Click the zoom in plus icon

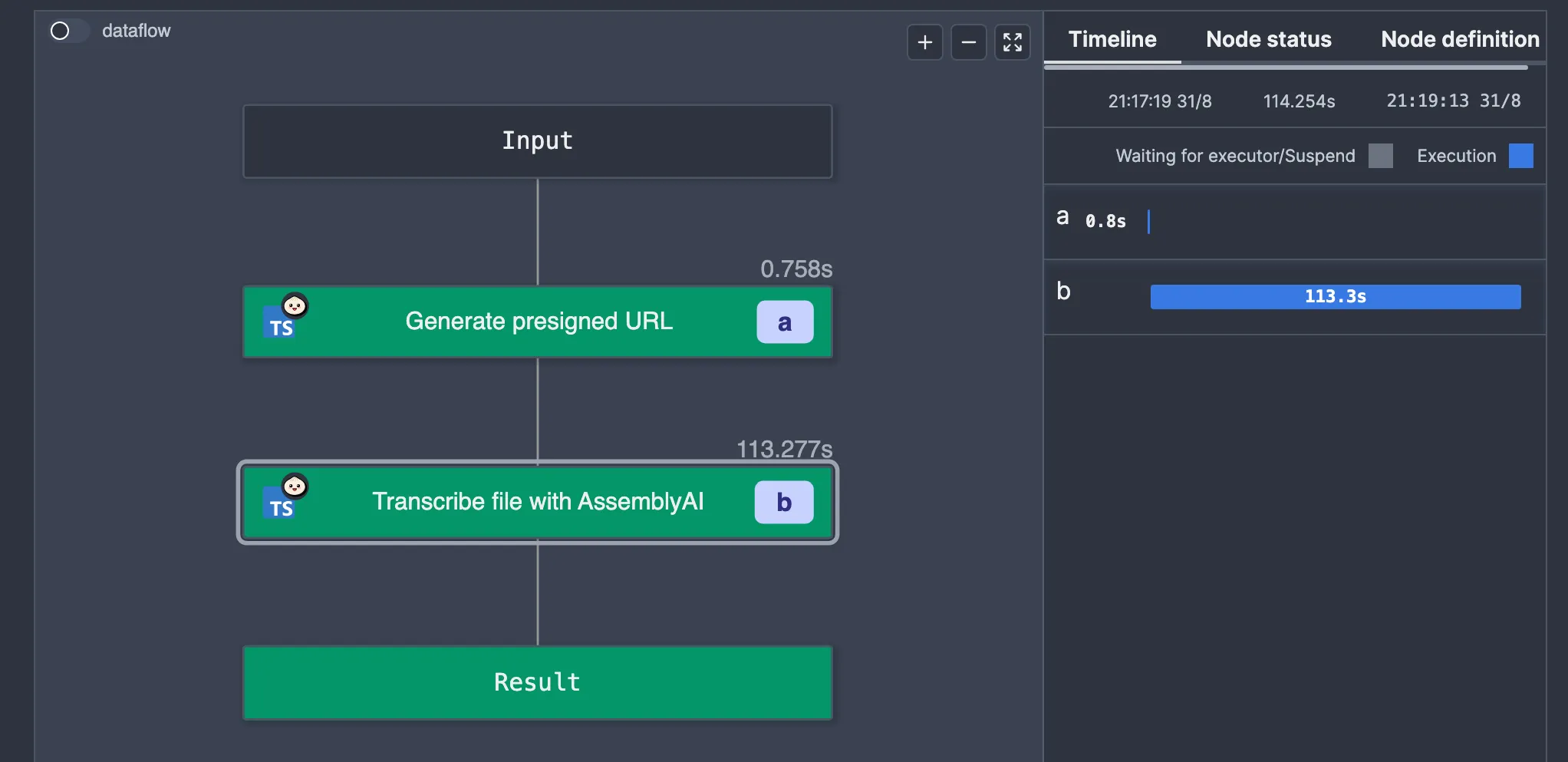pos(924,42)
